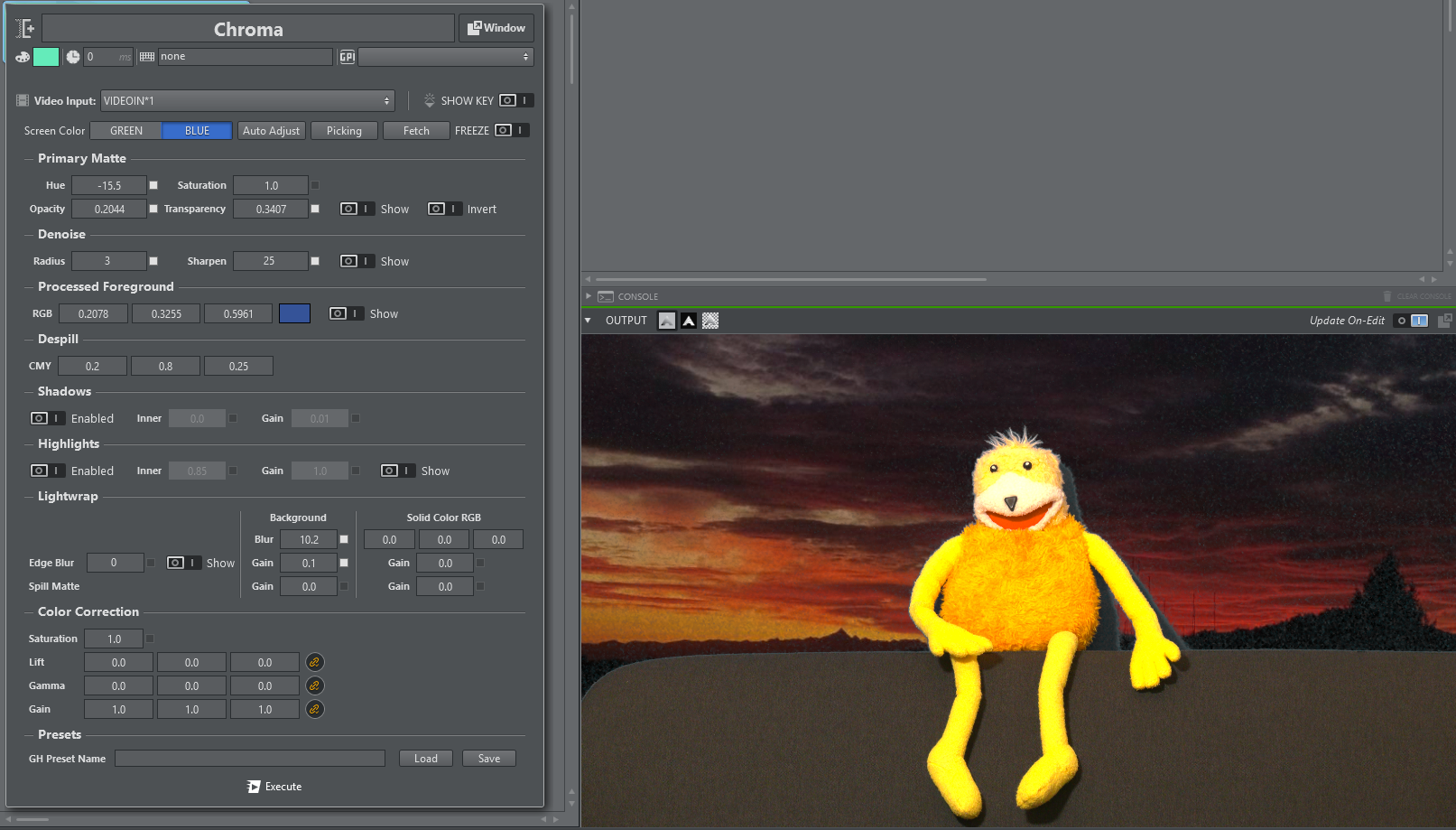Toggle the Update On-Edit switch
1456x830 pixels.
pyautogui.click(x=1412, y=321)
